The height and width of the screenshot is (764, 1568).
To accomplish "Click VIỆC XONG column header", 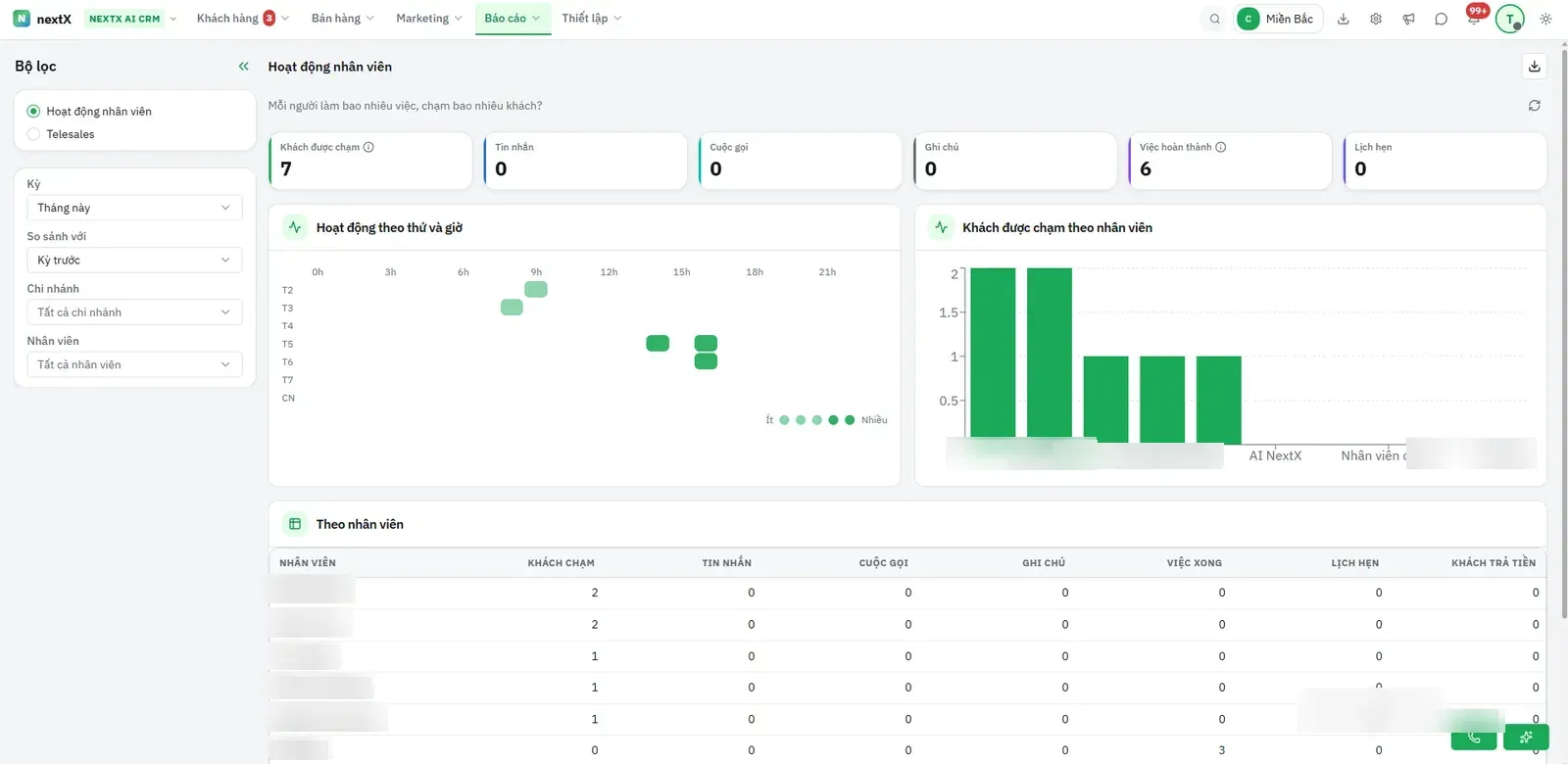I will pos(1194,563).
